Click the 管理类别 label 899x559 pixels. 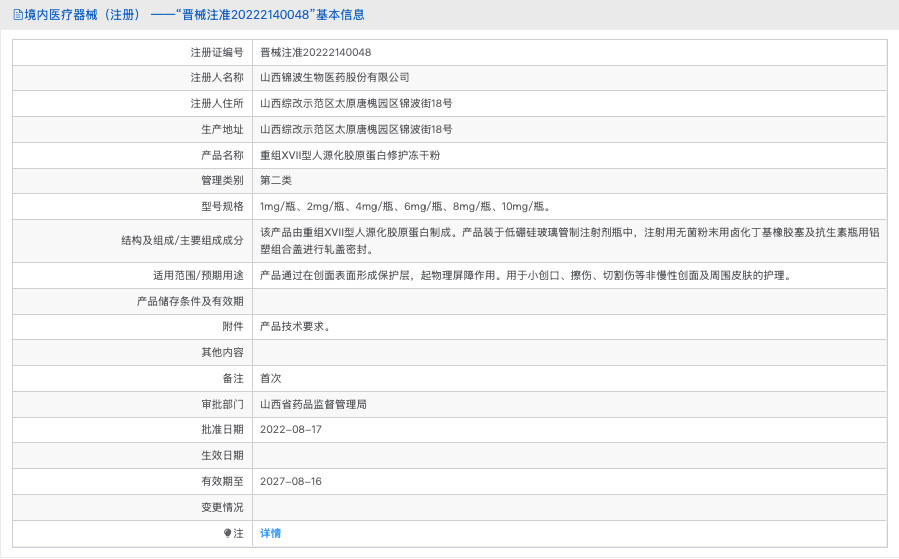[x=222, y=180]
